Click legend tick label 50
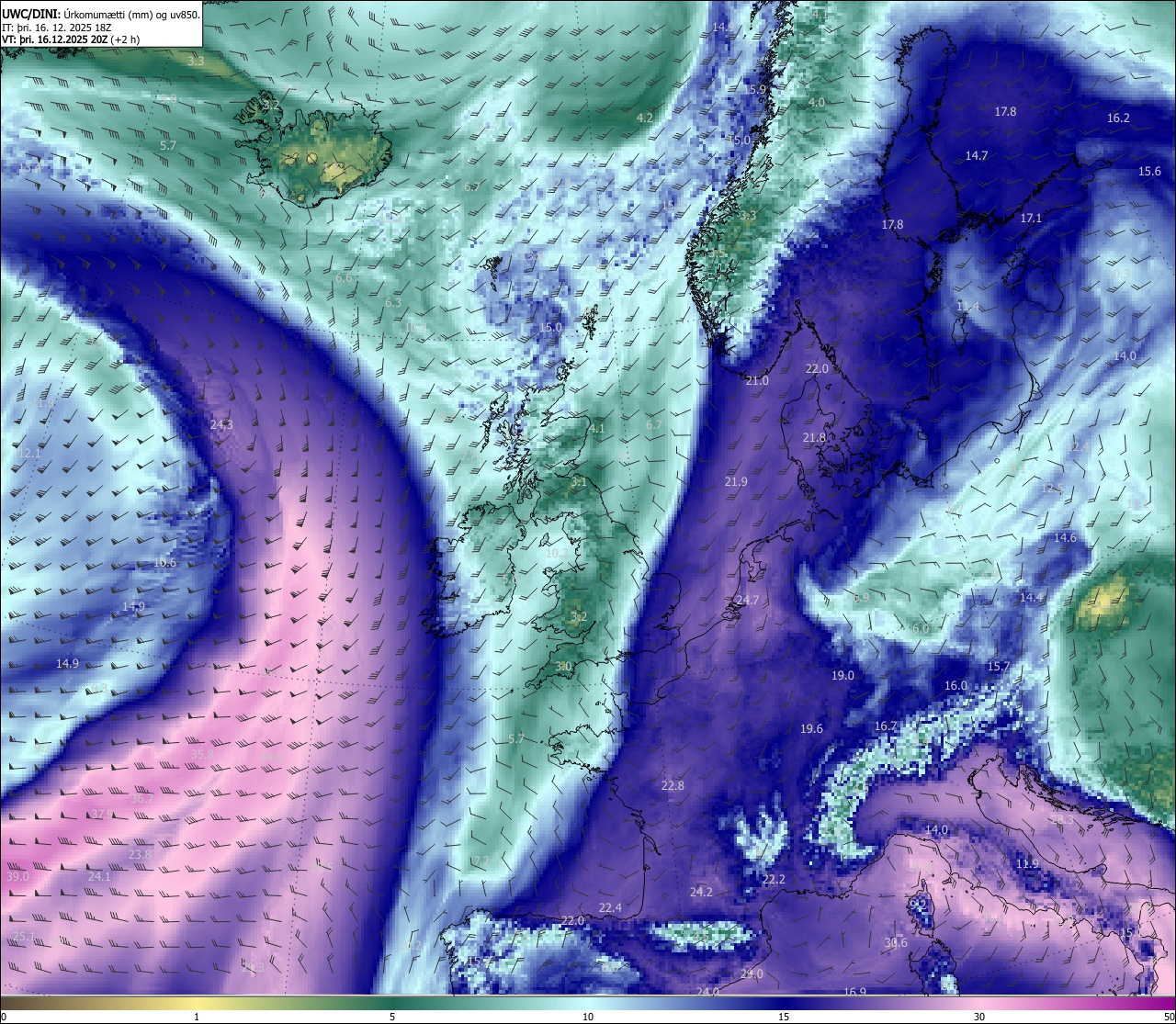 [x=1168, y=1017]
